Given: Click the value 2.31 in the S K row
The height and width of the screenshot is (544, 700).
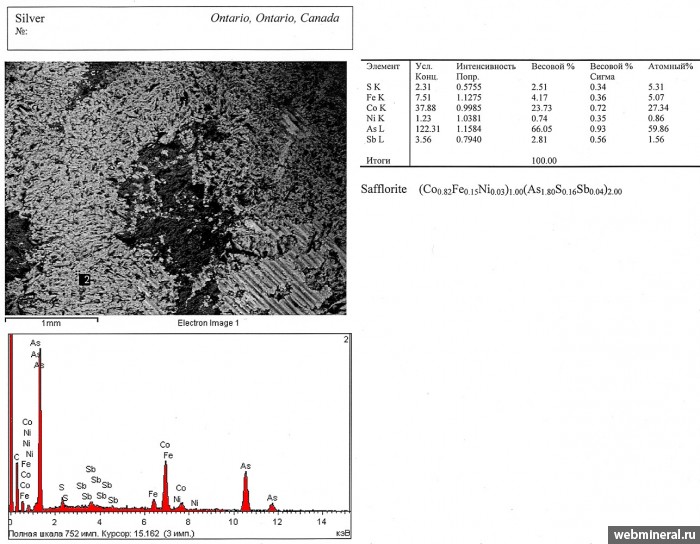Looking at the screenshot, I should point(423,87).
